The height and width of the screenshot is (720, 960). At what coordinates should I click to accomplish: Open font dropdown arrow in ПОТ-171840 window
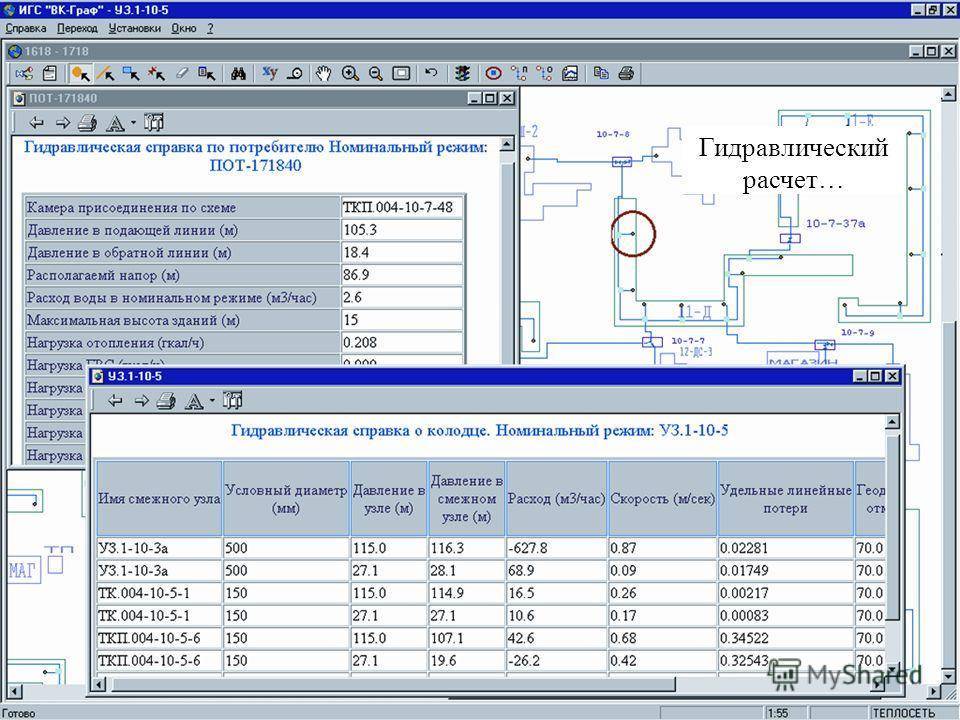click(x=133, y=123)
